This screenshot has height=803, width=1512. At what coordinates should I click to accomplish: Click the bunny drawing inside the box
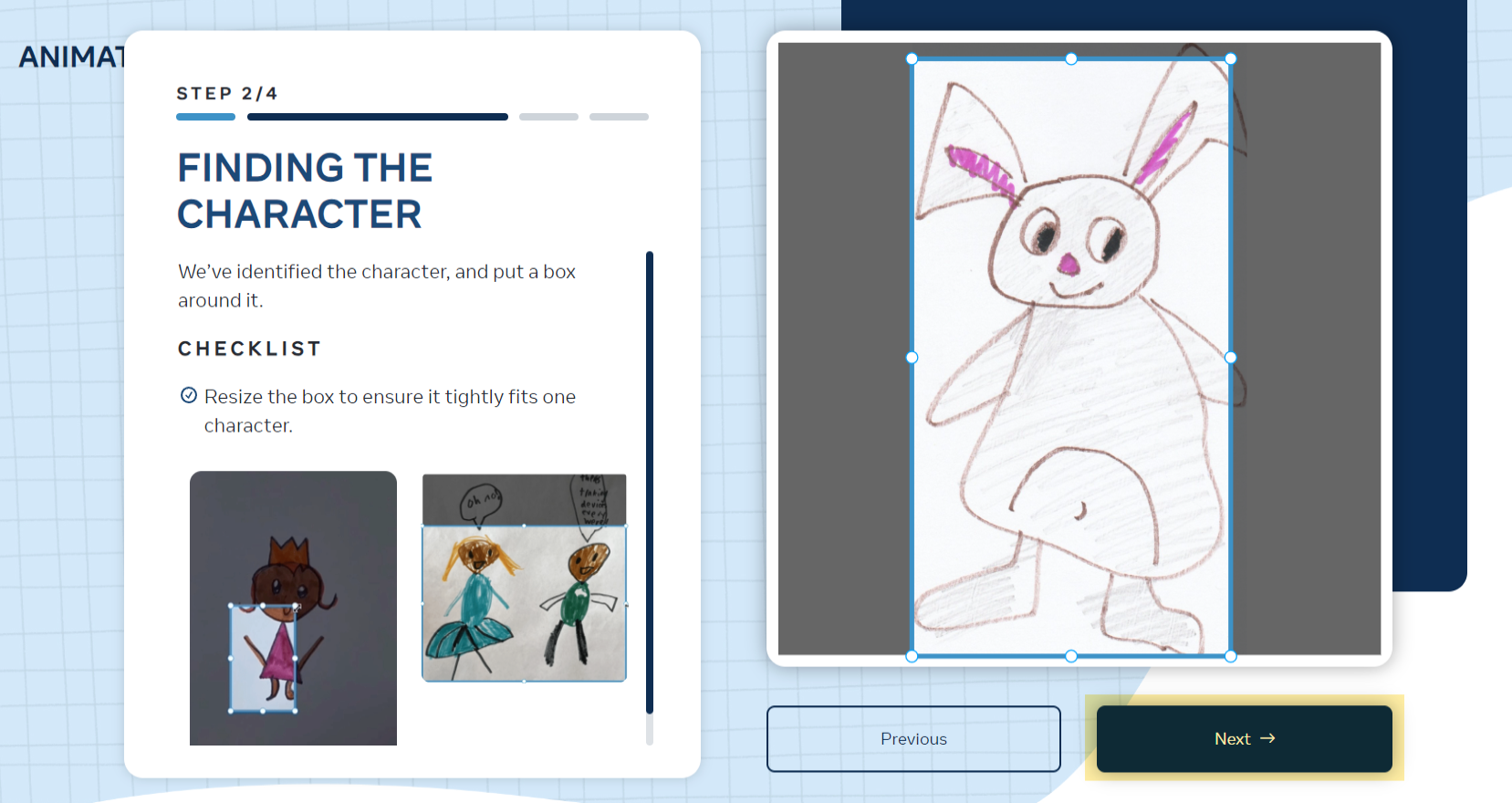[x=1071, y=358]
